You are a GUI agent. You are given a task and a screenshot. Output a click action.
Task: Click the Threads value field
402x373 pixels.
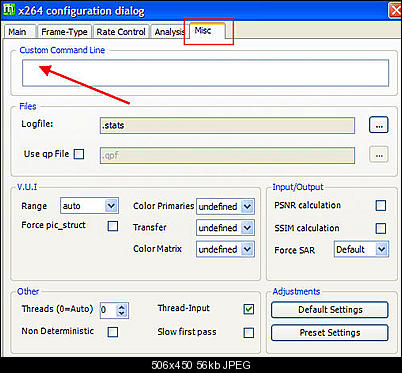point(108,310)
